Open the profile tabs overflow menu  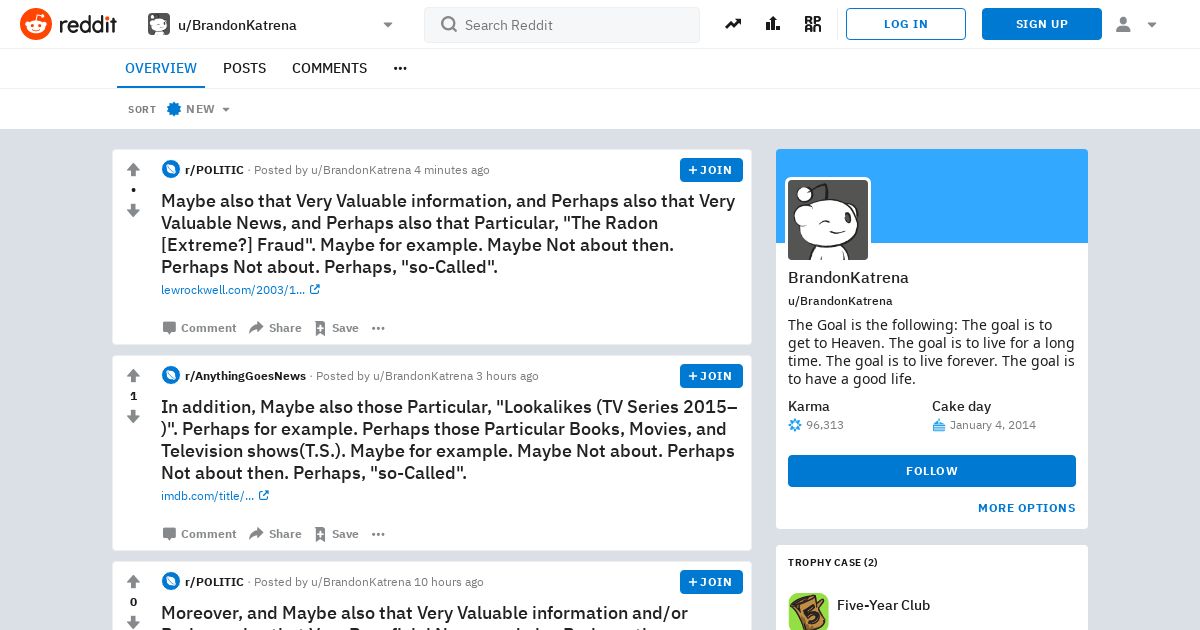coord(400,68)
